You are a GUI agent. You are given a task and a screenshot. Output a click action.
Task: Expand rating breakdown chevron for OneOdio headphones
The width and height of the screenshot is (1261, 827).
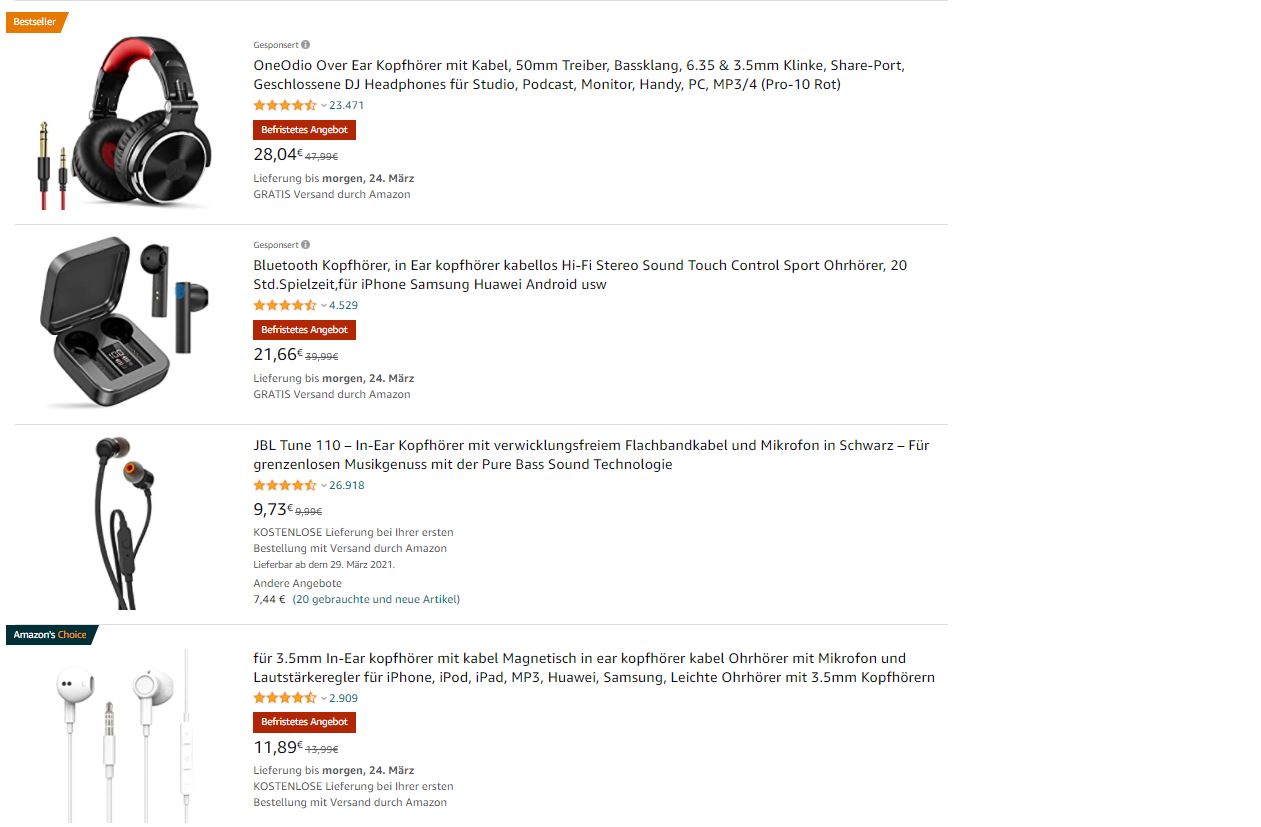(324, 105)
